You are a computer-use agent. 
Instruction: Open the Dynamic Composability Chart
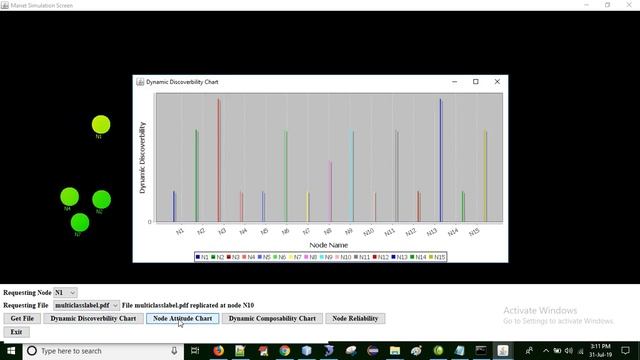click(x=272, y=318)
